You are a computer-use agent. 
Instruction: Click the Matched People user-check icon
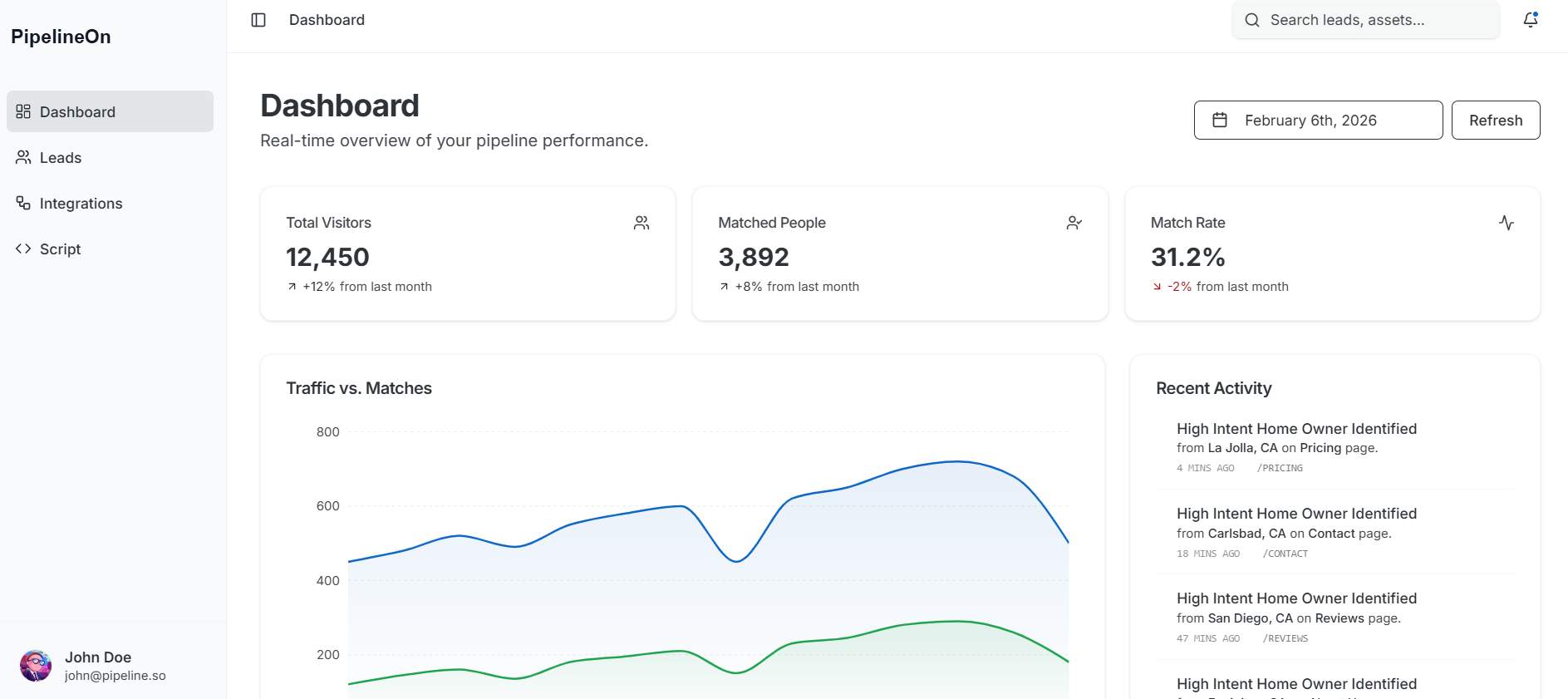pyautogui.click(x=1074, y=223)
